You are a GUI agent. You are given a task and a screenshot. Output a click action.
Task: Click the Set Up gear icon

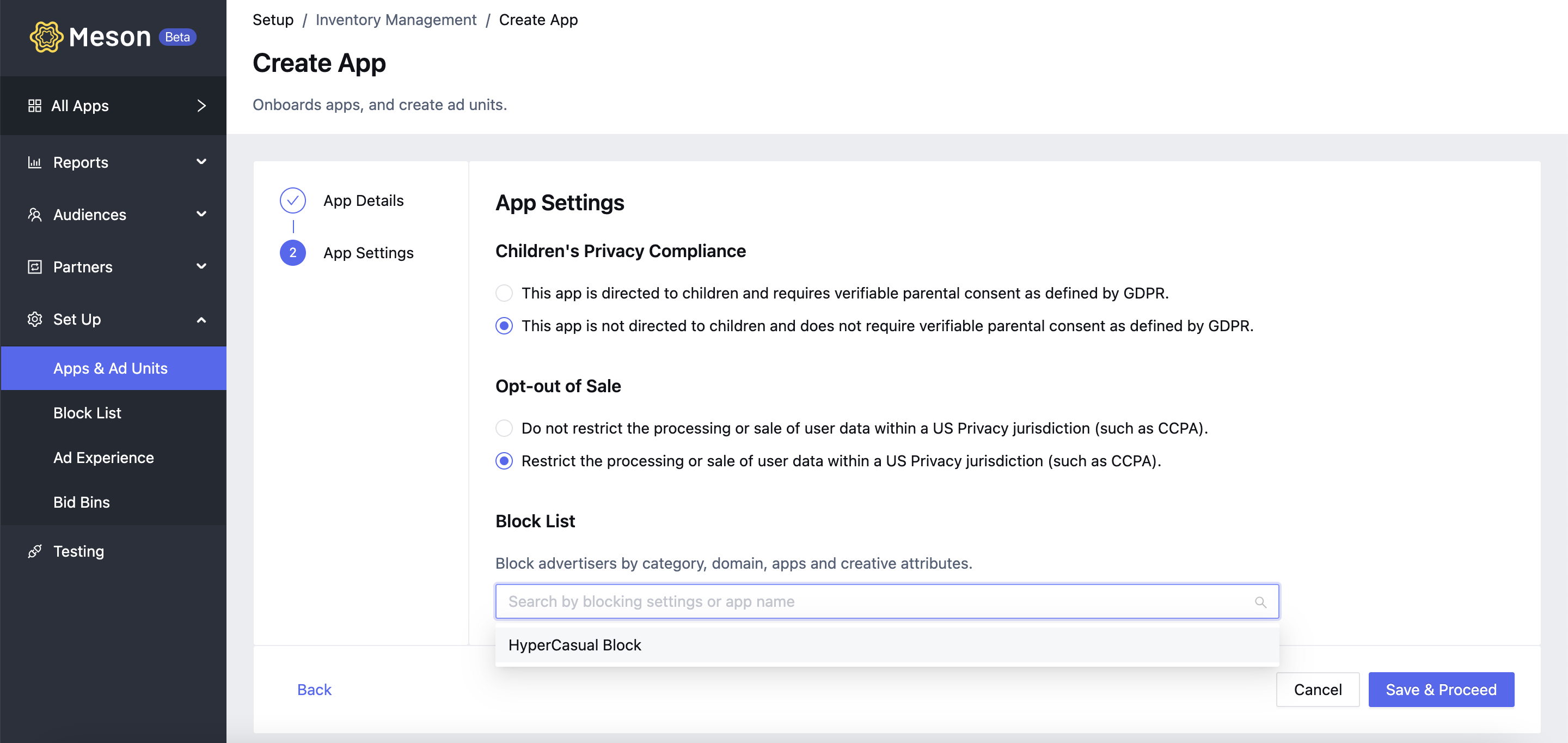click(x=35, y=319)
